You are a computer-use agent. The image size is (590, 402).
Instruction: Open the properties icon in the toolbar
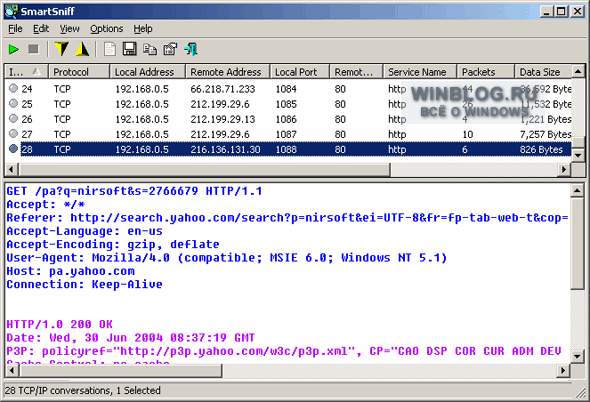[170, 49]
